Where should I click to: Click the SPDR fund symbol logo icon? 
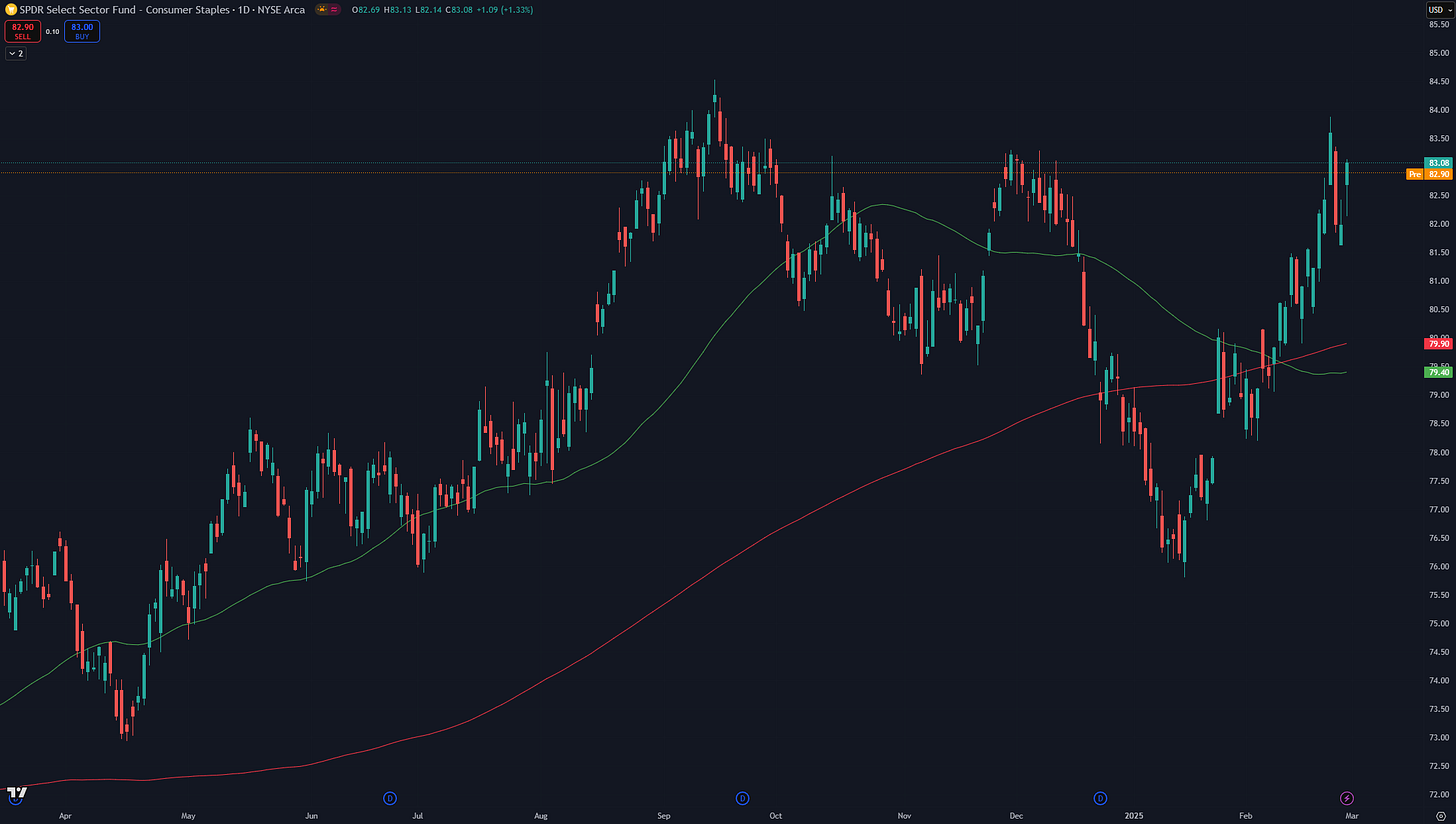pos(11,9)
